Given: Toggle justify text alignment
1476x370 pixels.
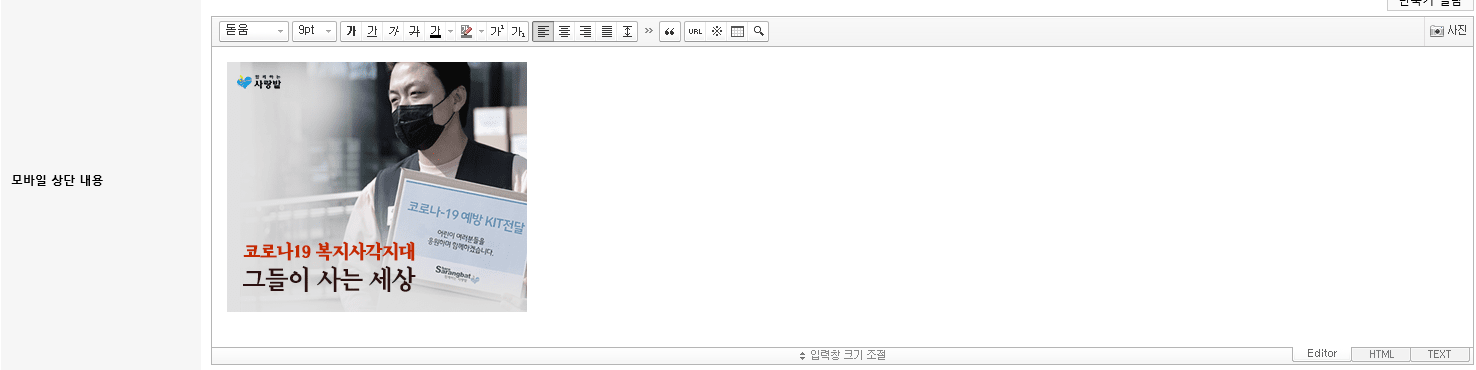Looking at the screenshot, I should tap(606, 31).
